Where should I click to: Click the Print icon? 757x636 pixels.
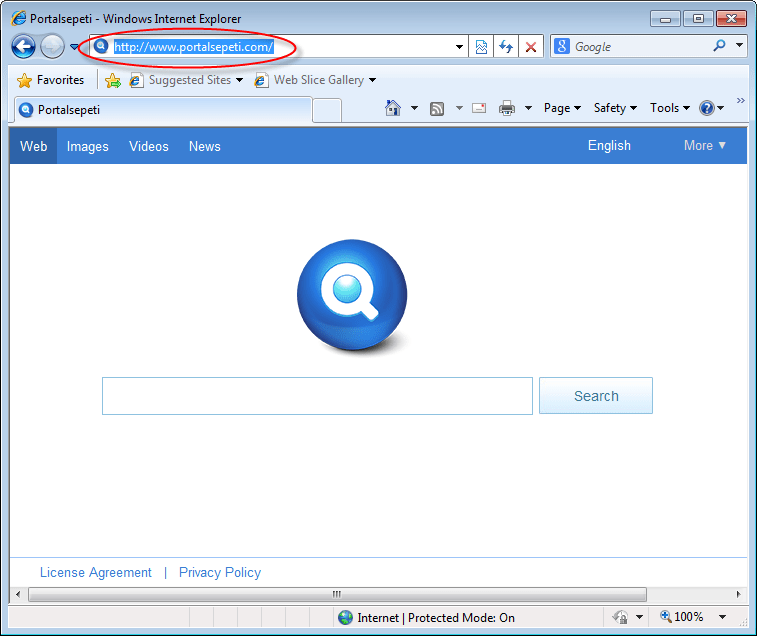507,108
